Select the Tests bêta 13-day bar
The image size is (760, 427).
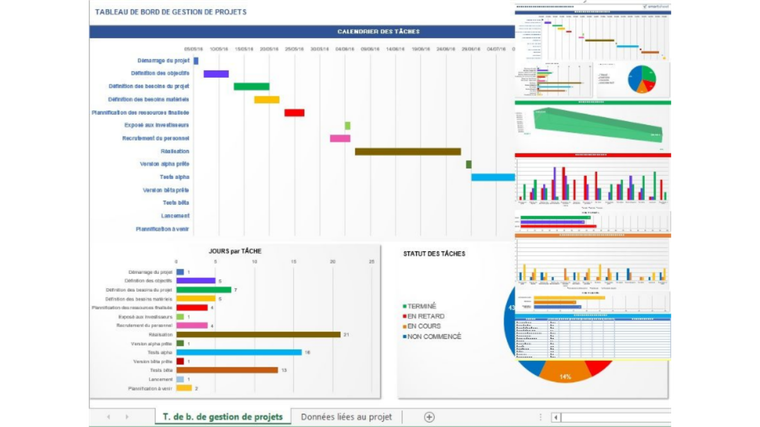(x=227, y=370)
